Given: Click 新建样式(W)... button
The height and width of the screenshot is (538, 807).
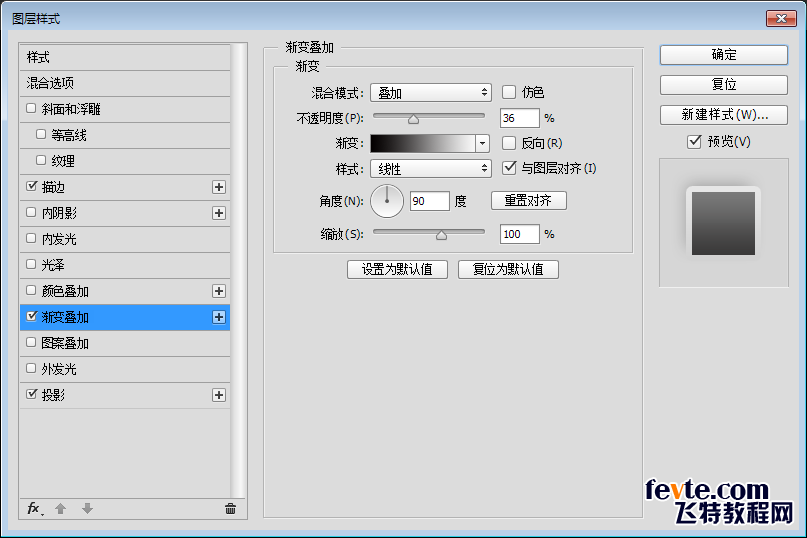Looking at the screenshot, I should (x=724, y=114).
